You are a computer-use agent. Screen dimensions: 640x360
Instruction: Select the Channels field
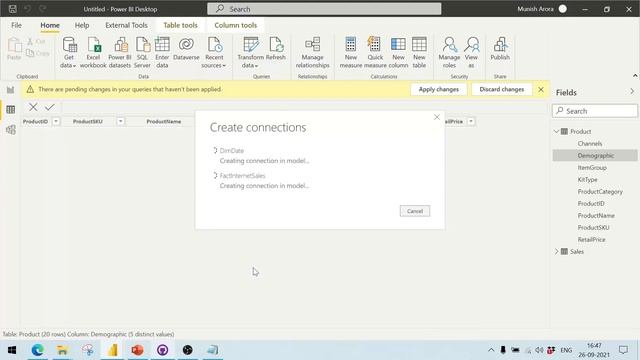pos(590,144)
